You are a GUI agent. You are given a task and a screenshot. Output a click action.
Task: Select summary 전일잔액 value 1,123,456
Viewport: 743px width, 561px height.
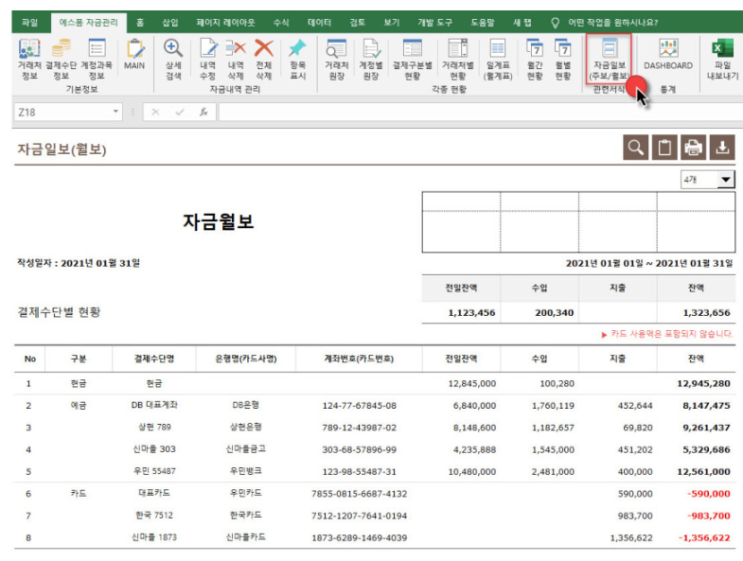[471, 313]
